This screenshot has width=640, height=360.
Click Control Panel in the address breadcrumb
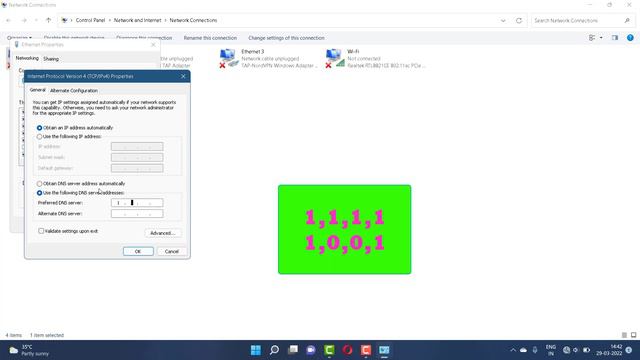click(x=90, y=20)
